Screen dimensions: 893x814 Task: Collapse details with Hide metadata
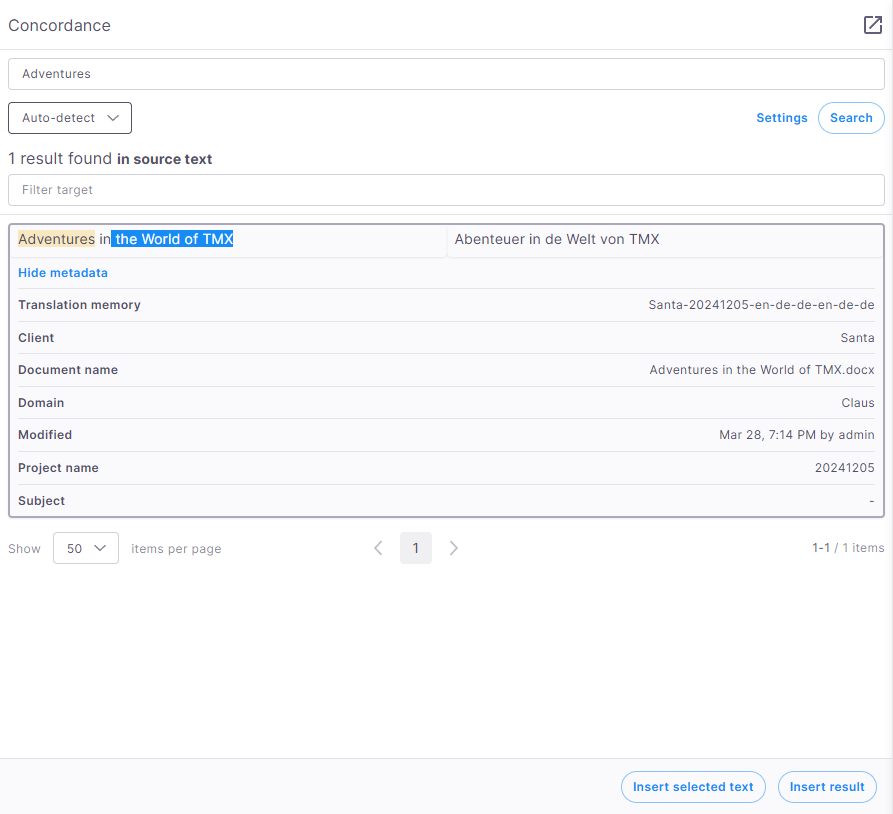[x=63, y=273]
